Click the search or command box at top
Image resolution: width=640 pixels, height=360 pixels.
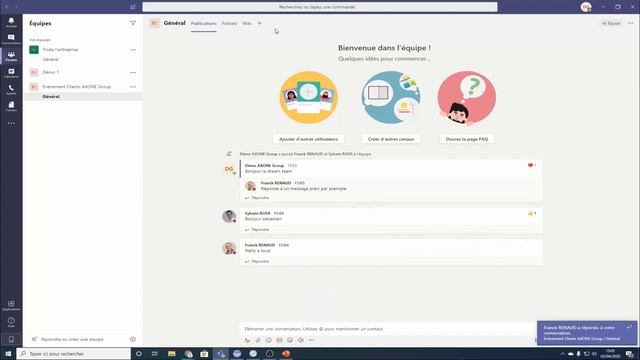point(320,7)
